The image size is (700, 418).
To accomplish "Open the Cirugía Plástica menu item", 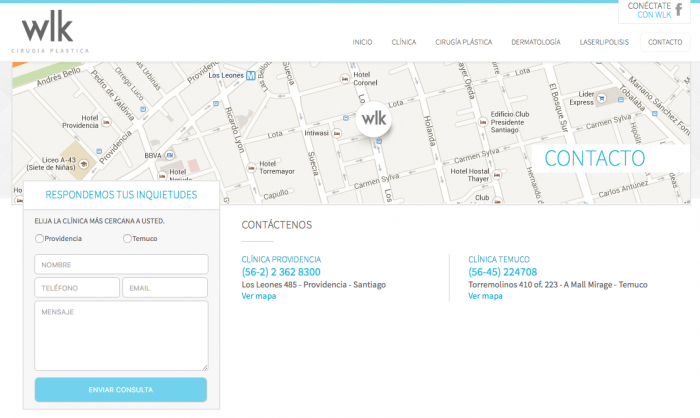I will point(463,42).
